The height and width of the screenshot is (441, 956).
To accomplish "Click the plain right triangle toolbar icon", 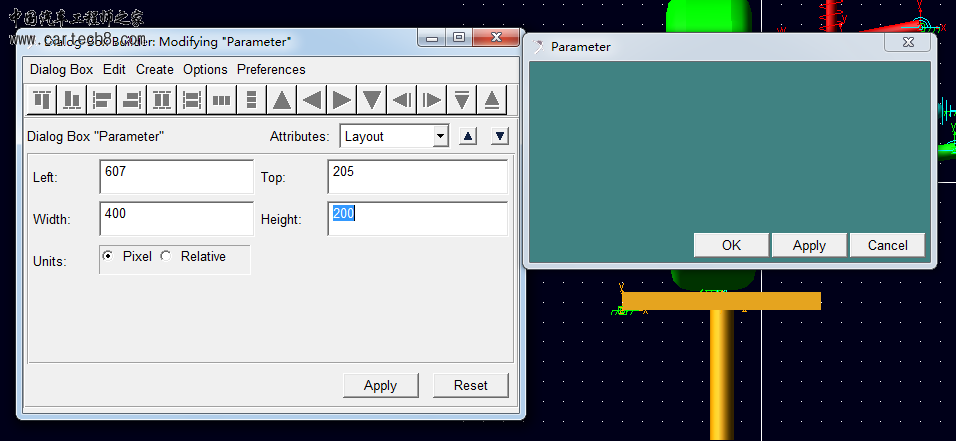I will click(x=341, y=99).
